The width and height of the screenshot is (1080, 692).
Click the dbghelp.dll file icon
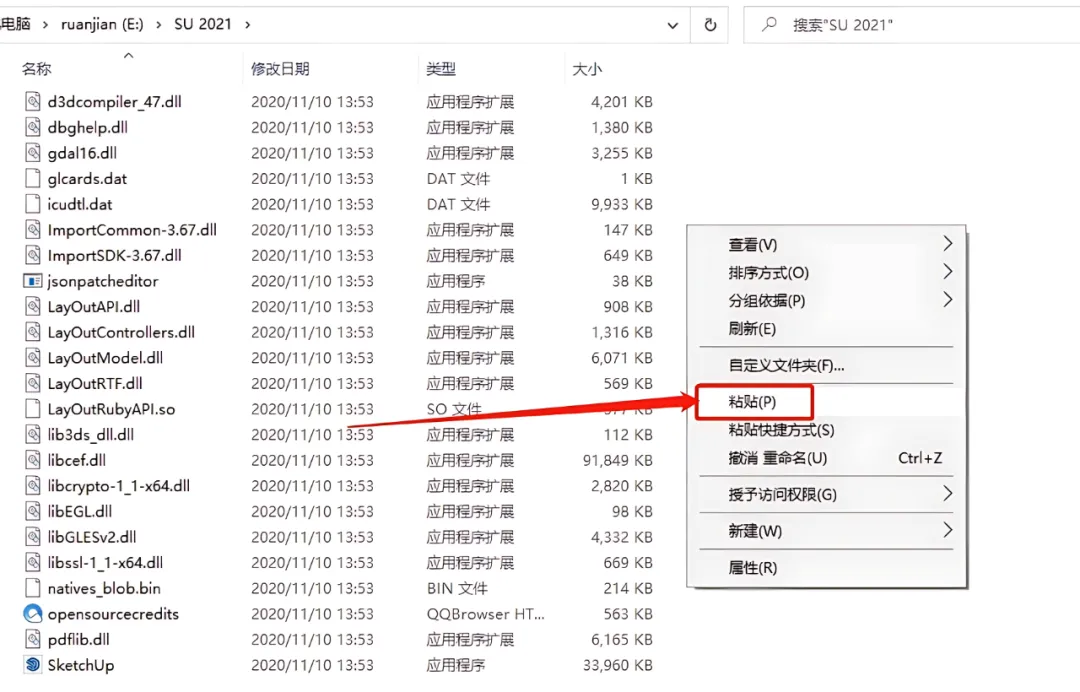[x=32, y=127]
